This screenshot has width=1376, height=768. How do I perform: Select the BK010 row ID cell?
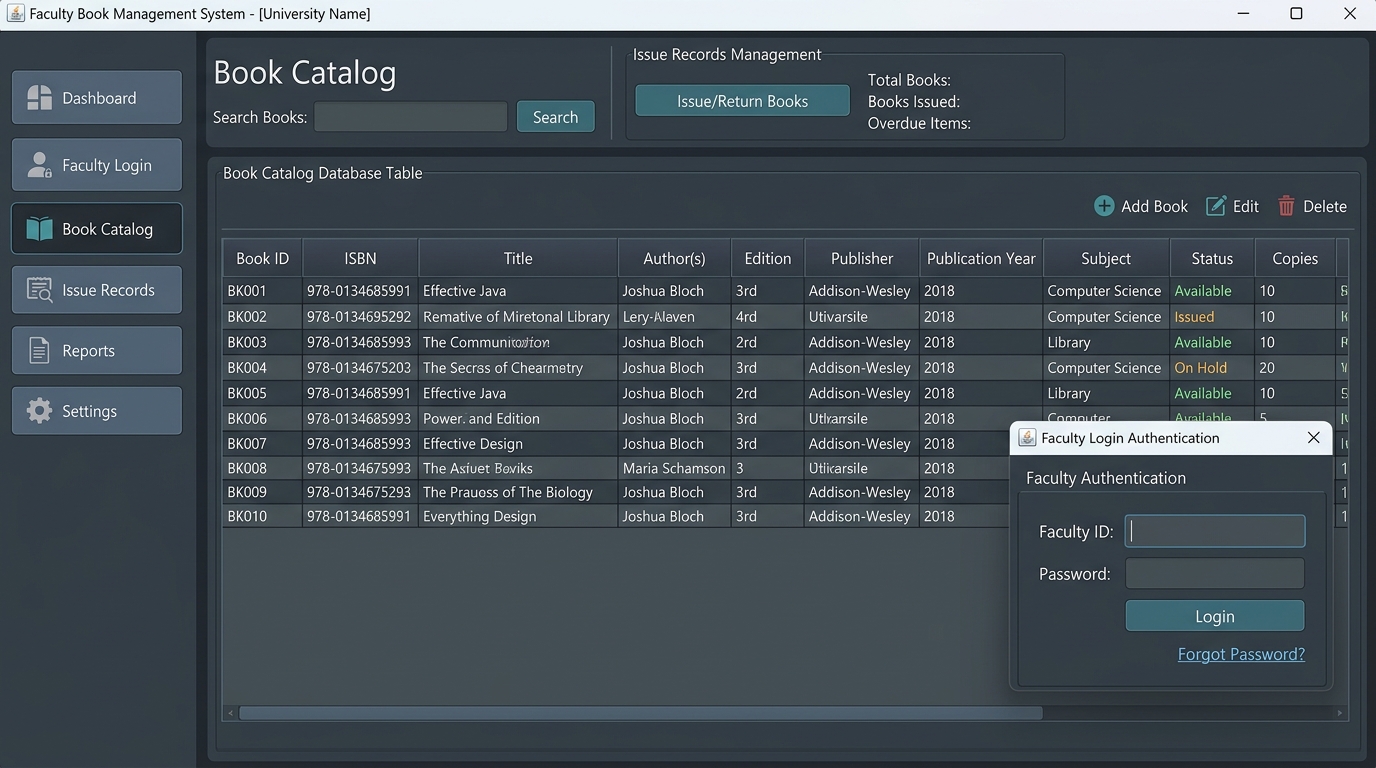262,517
